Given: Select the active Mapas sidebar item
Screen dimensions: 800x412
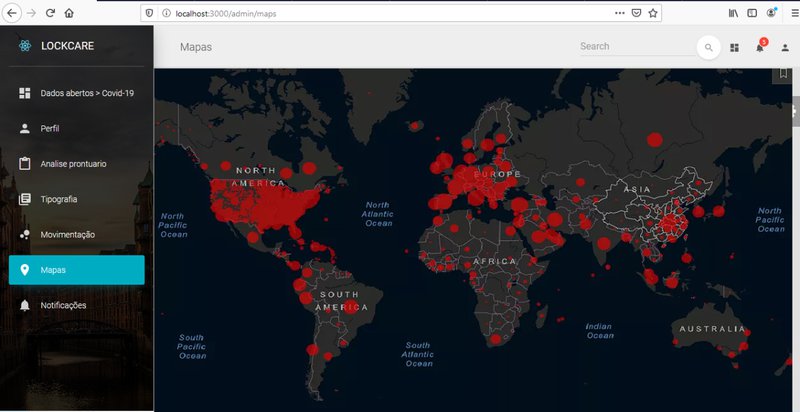Looking at the screenshot, I should pos(77,270).
